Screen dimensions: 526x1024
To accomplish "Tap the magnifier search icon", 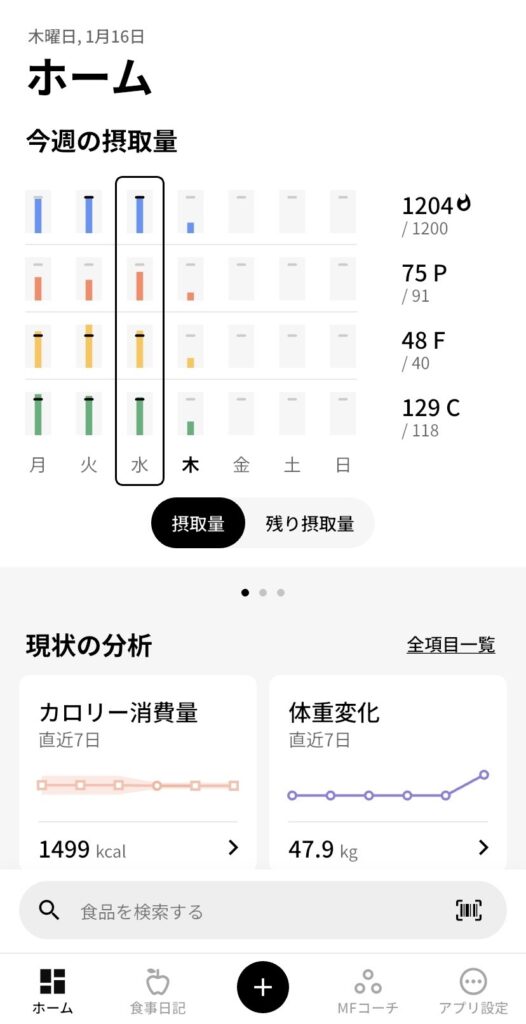I will pyautogui.click(x=49, y=910).
